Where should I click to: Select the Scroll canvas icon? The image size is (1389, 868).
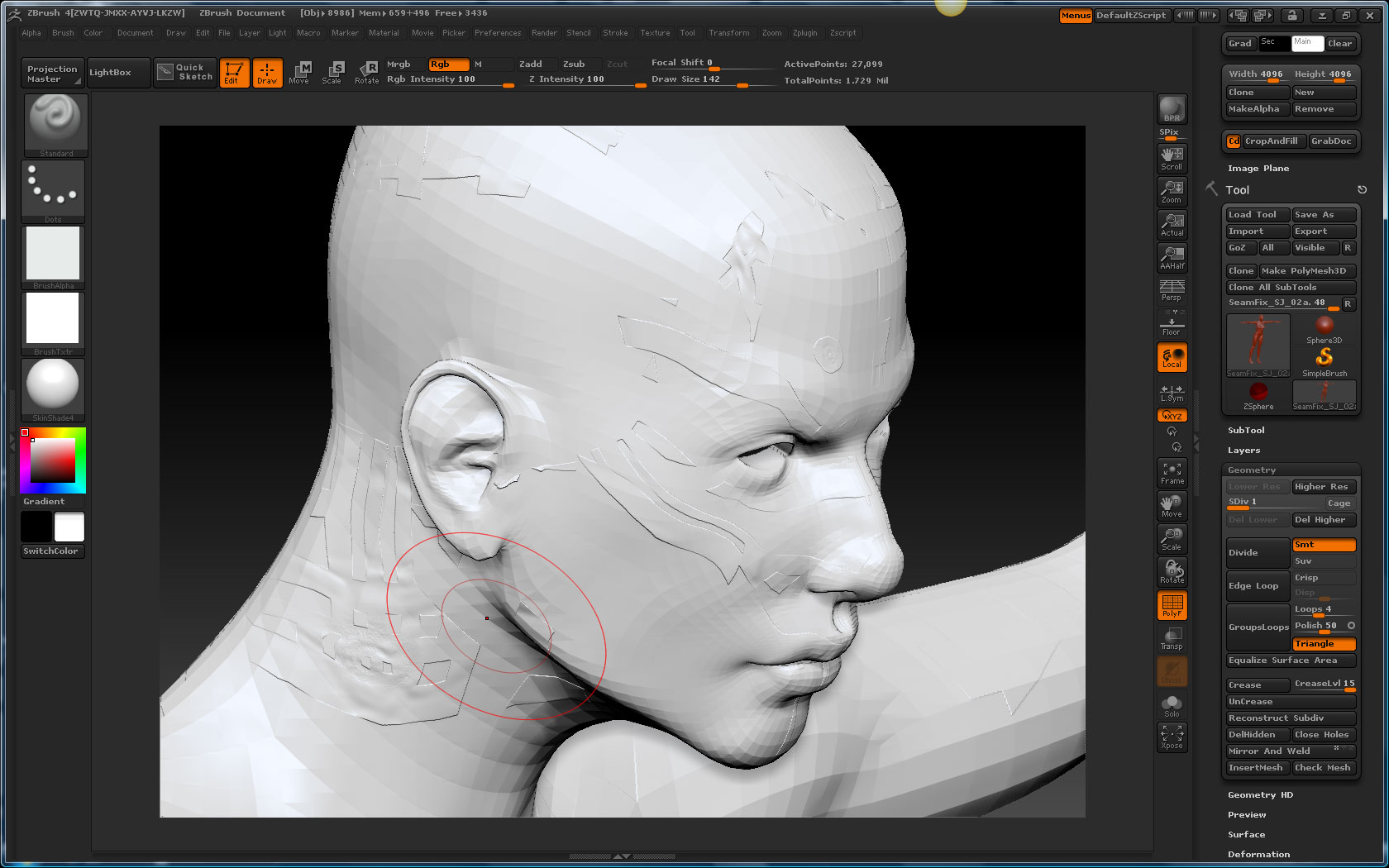1172,158
